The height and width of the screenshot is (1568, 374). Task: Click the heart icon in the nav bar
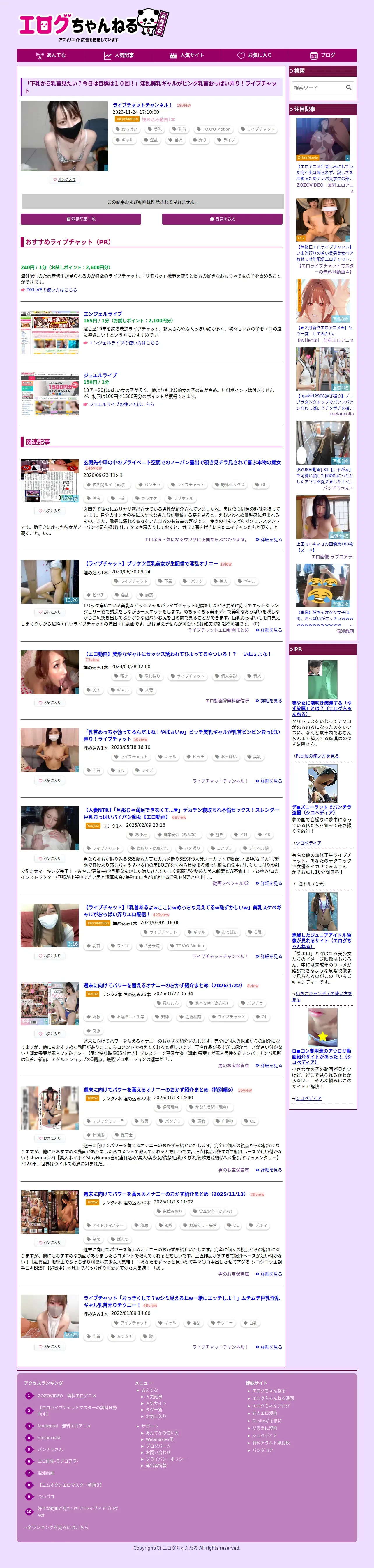(x=241, y=55)
